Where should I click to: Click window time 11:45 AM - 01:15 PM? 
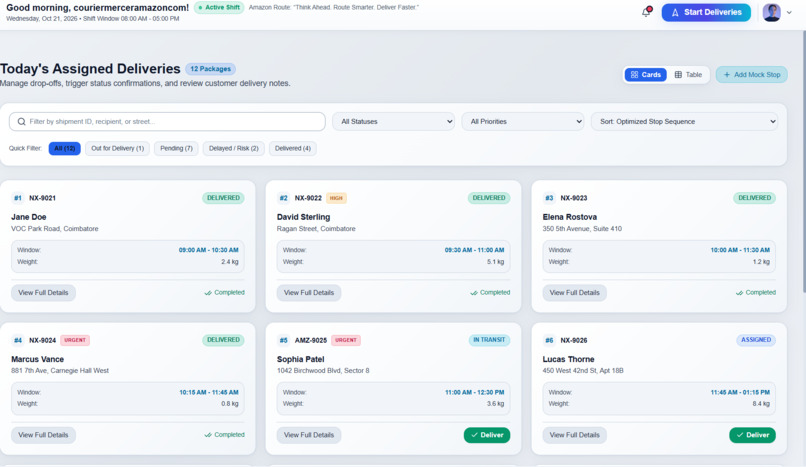coord(740,393)
